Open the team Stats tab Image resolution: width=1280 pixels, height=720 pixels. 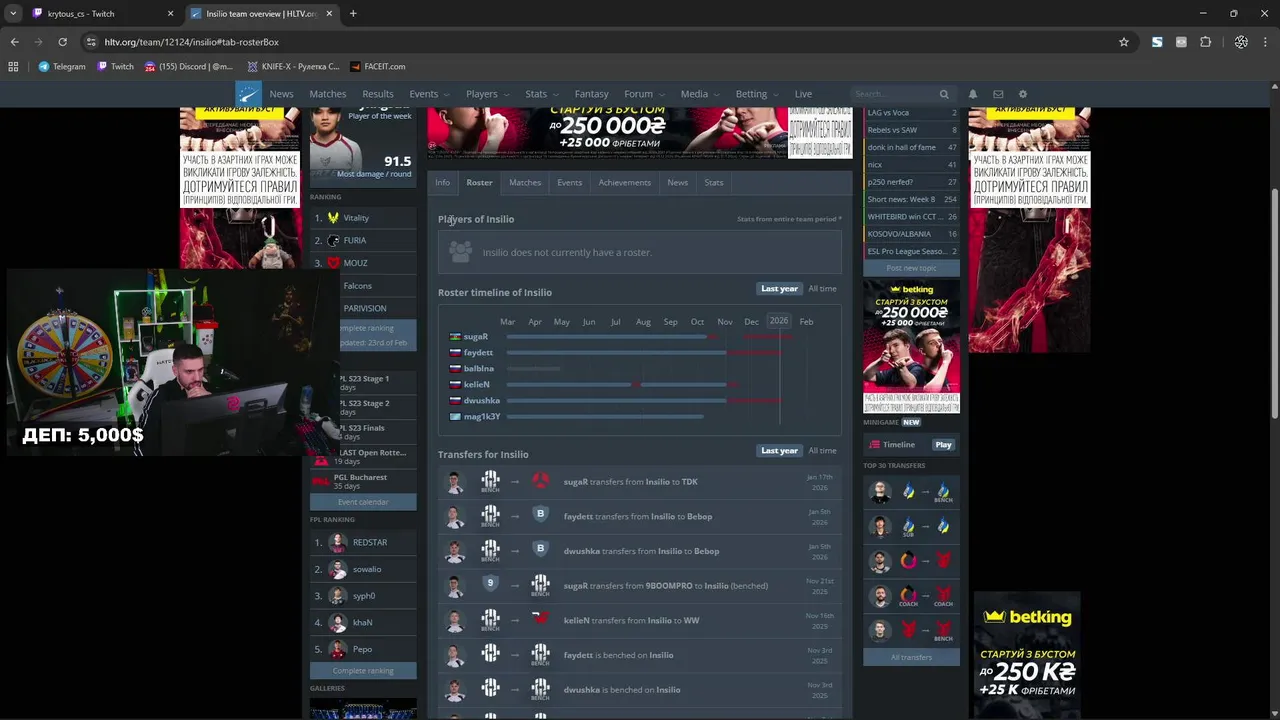(714, 182)
